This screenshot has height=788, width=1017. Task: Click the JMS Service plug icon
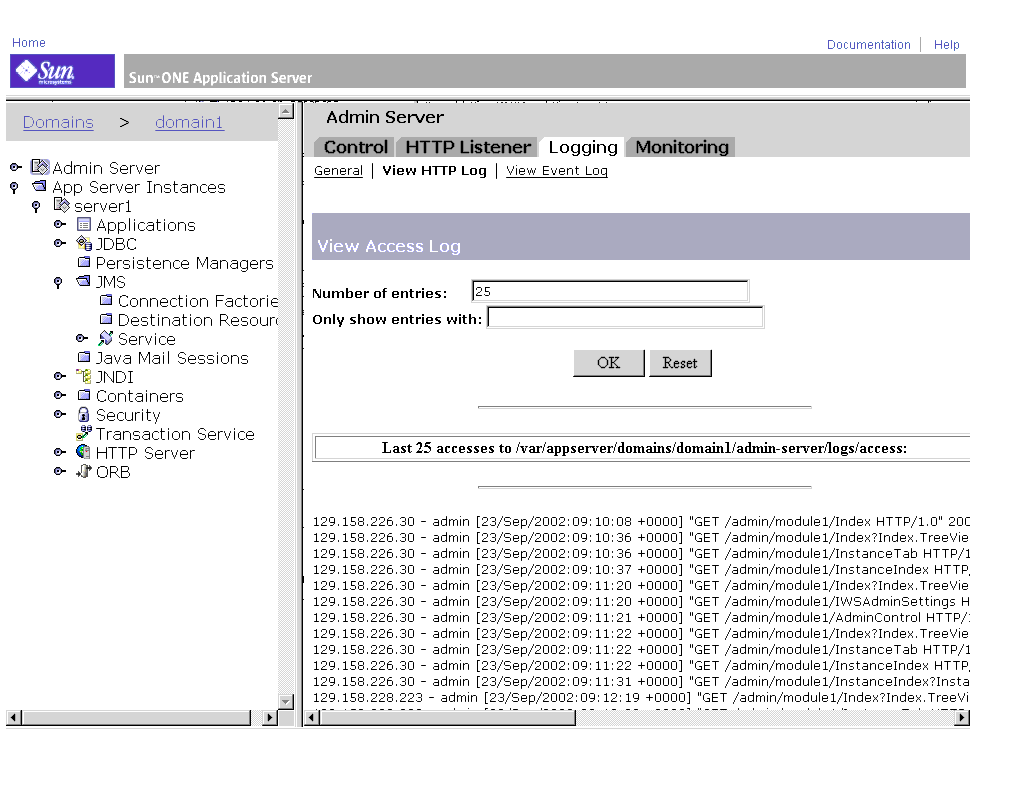pos(105,338)
